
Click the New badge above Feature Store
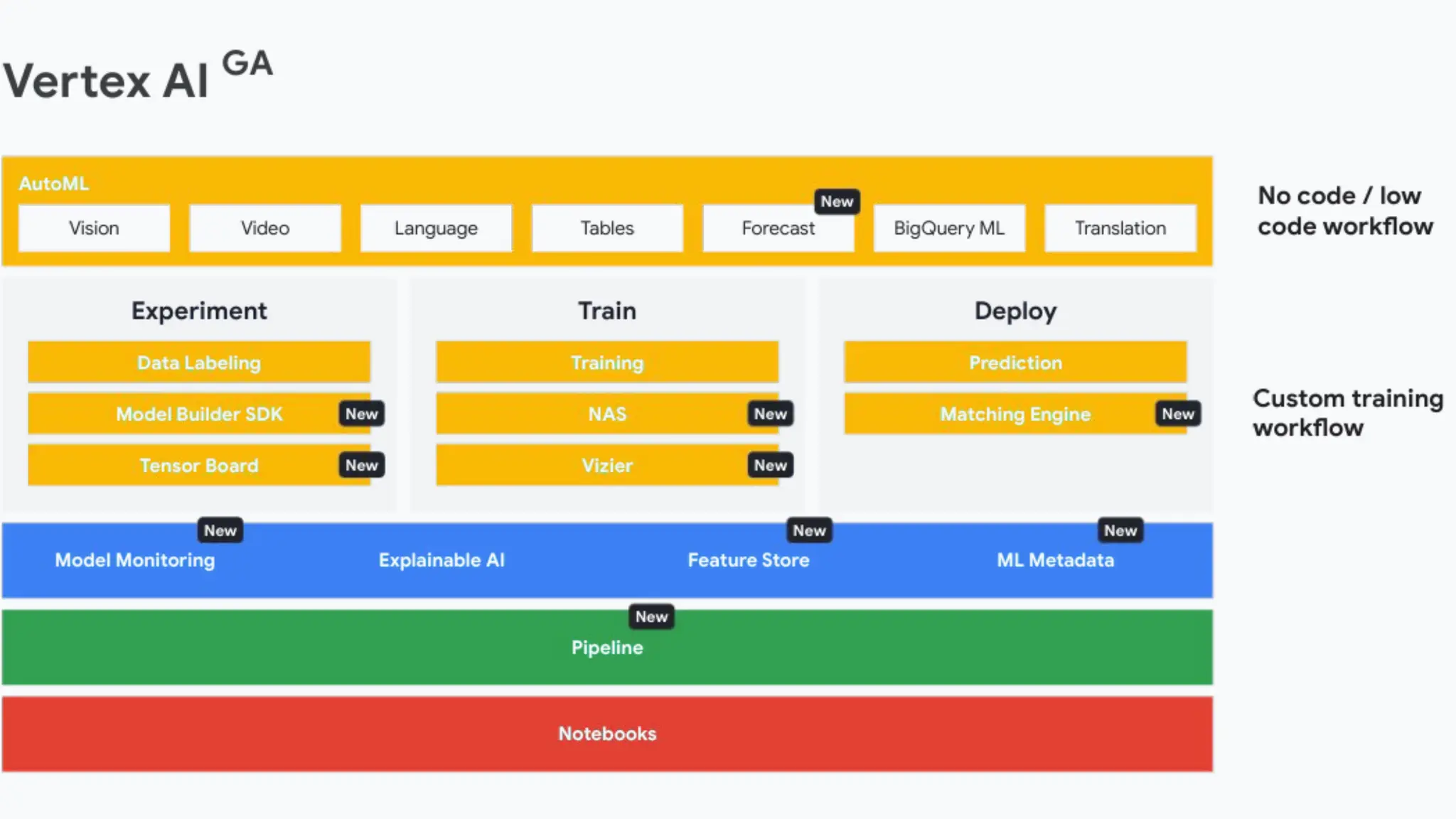809,530
